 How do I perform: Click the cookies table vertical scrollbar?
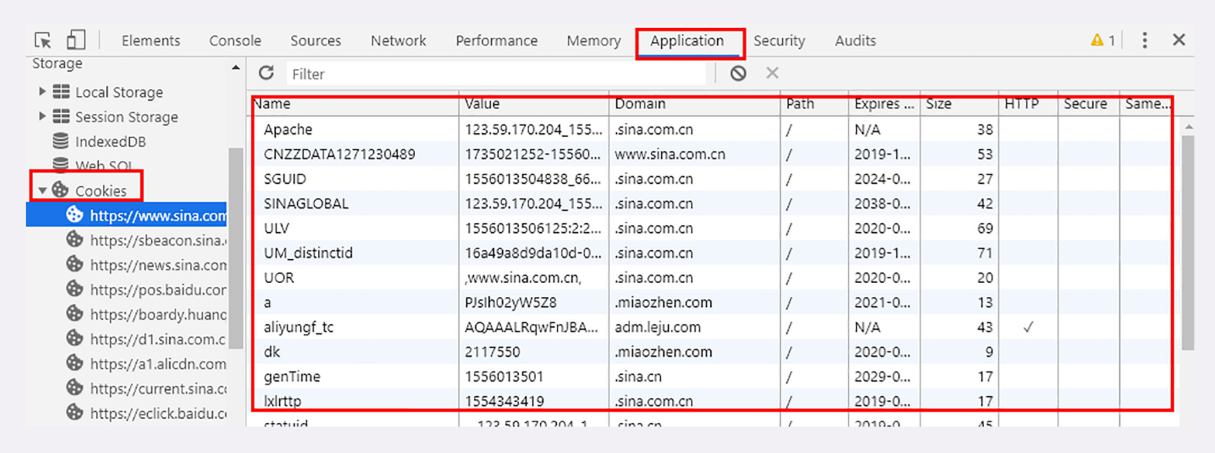[x=1187, y=242]
